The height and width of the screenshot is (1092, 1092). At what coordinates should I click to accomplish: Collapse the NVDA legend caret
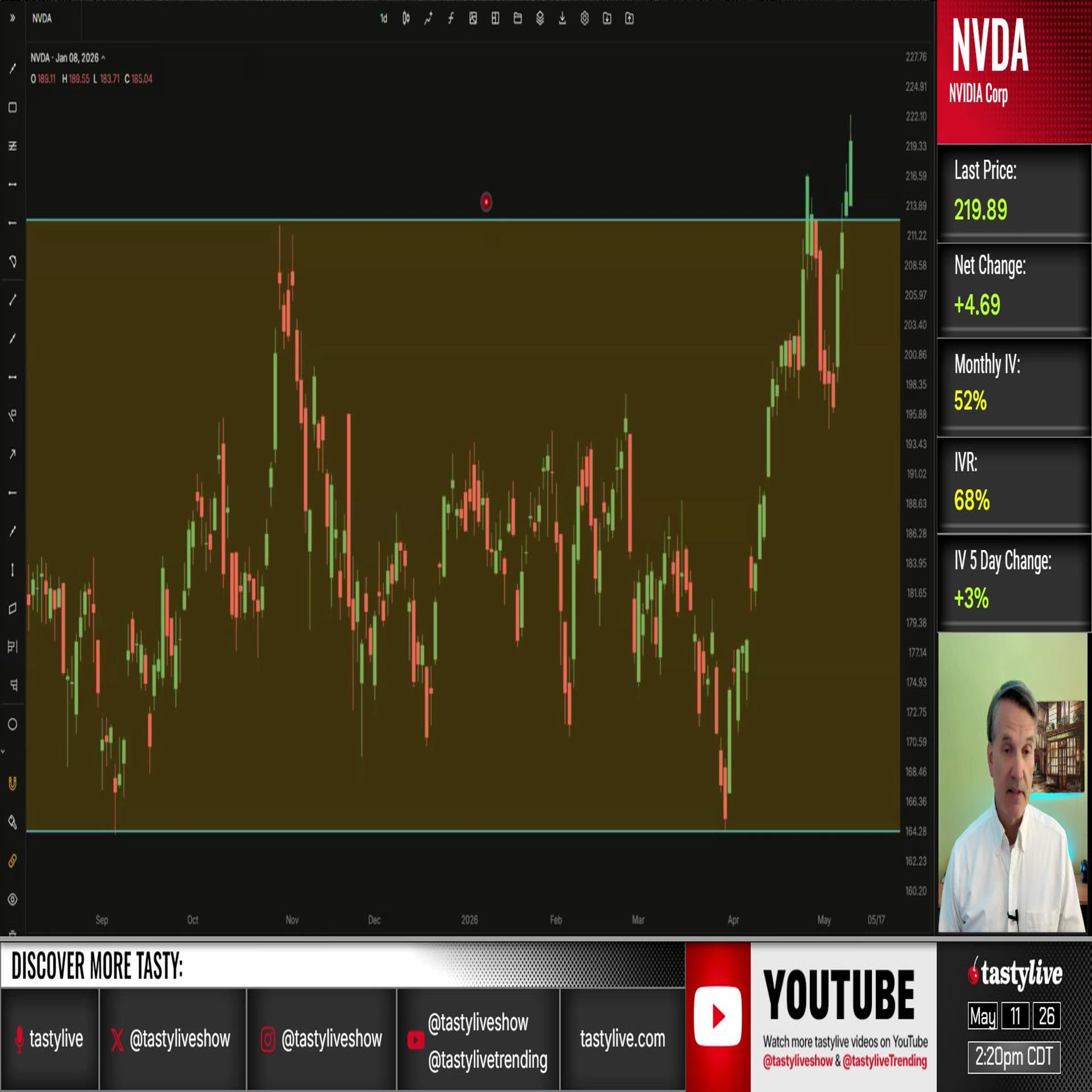(x=103, y=58)
